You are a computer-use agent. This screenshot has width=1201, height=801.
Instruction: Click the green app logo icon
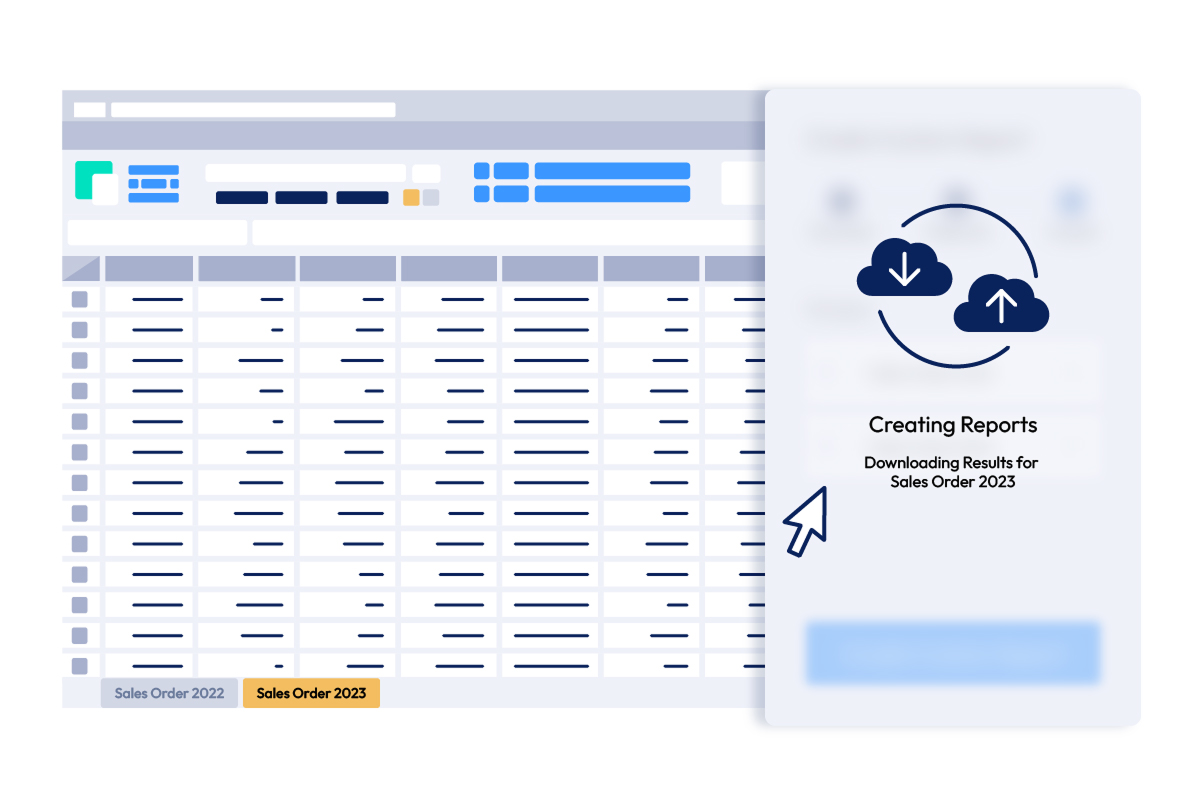pos(96,182)
